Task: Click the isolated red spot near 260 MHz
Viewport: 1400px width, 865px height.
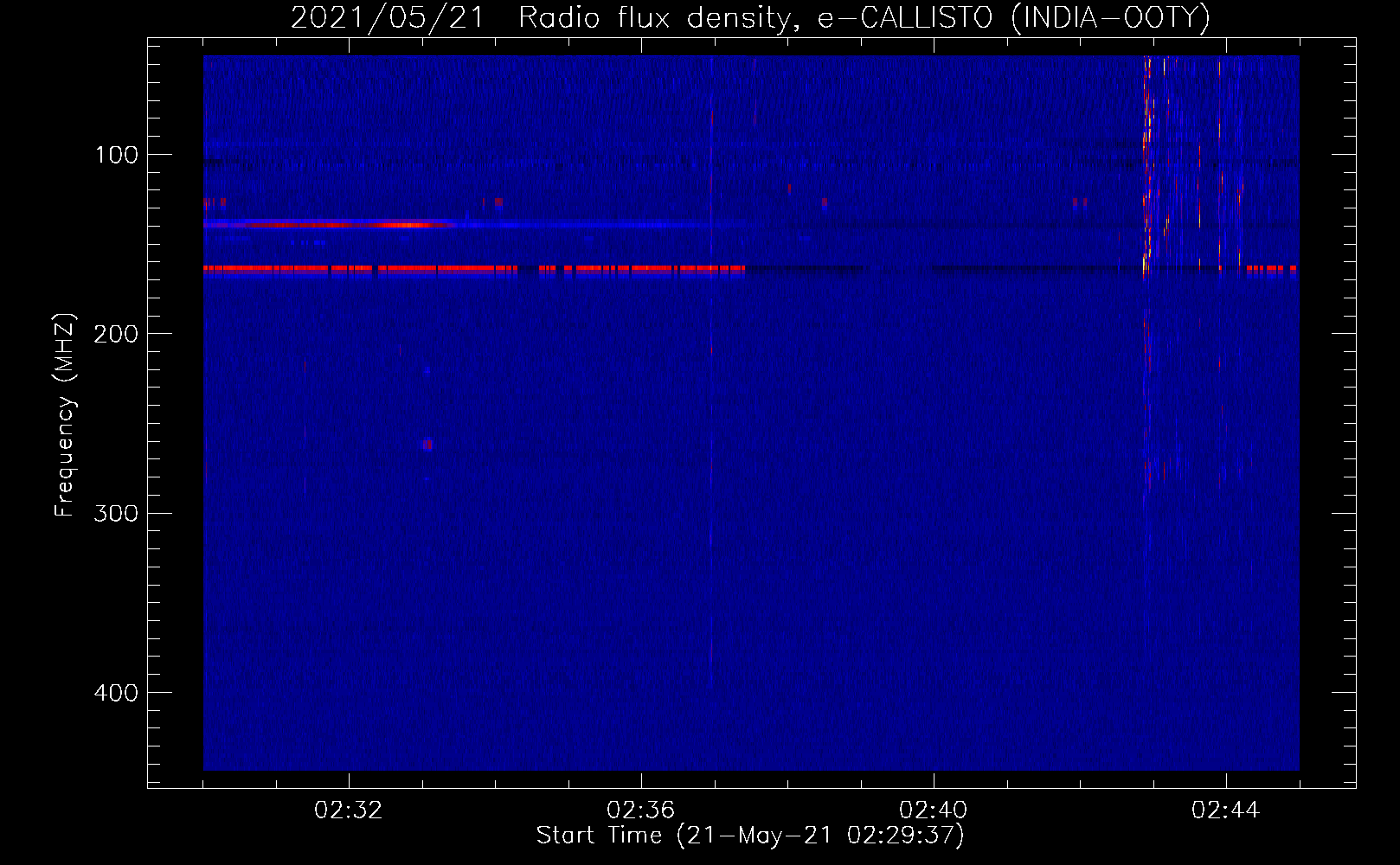Action: click(427, 445)
